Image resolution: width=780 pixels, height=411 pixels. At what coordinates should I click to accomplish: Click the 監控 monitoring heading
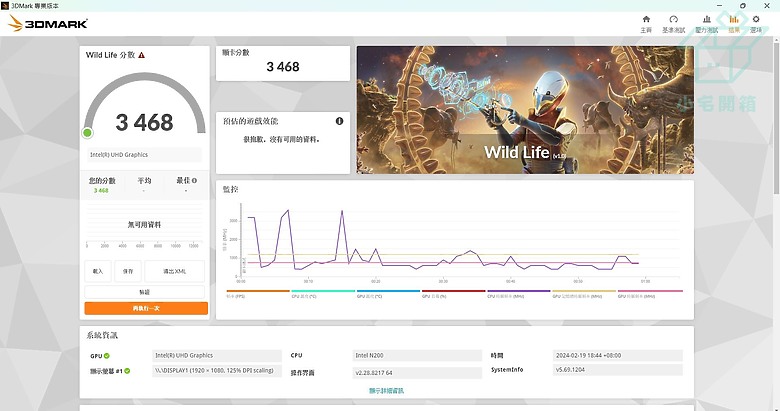click(230, 189)
